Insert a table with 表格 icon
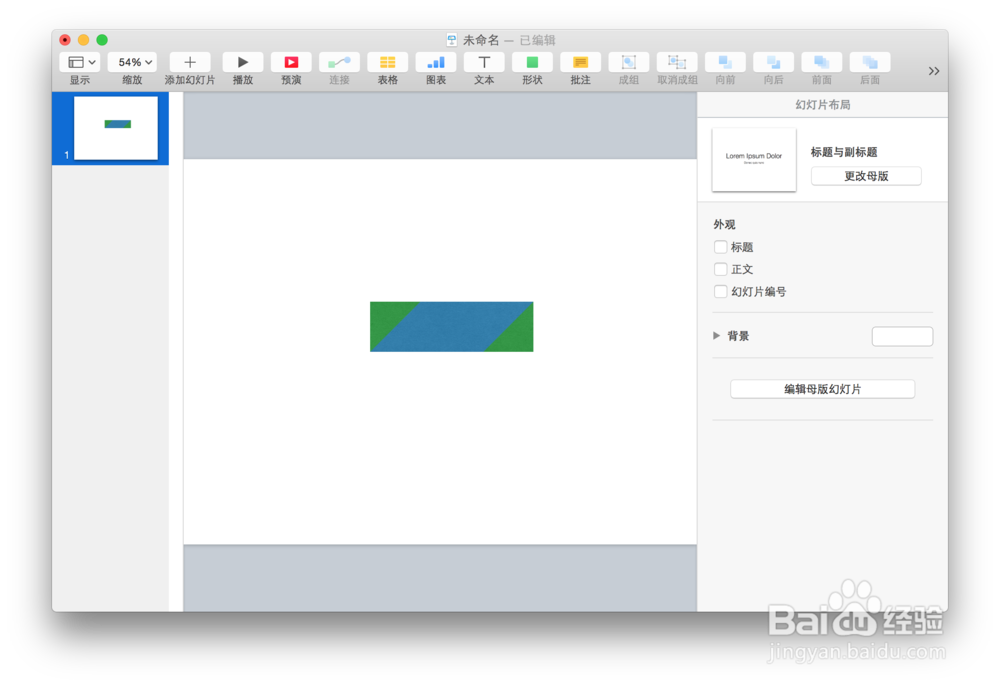 point(387,62)
